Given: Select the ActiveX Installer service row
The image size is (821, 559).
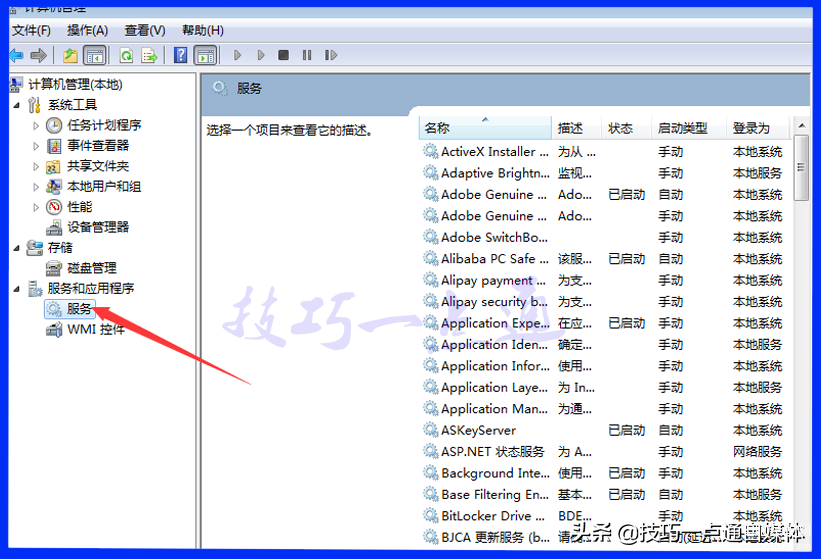Looking at the screenshot, I should (x=602, y=152).
